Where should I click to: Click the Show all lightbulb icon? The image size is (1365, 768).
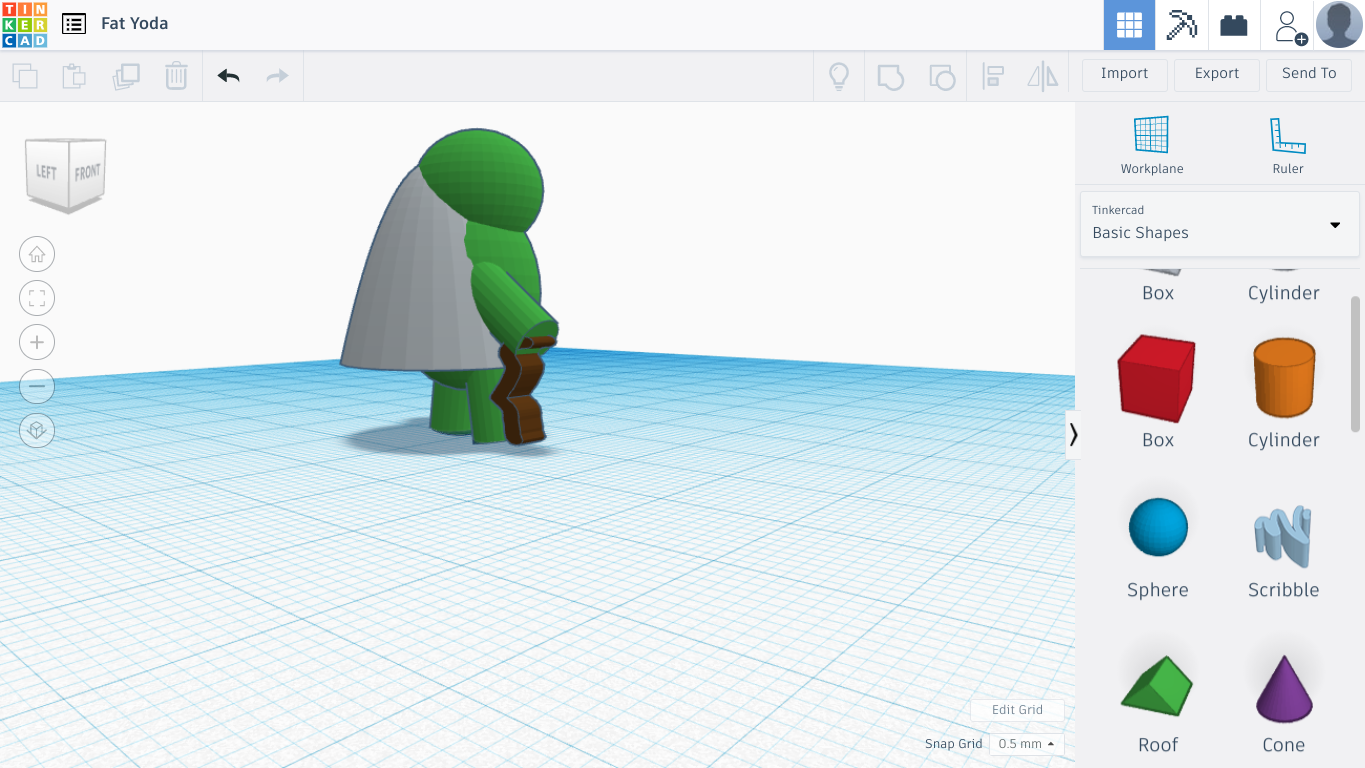[x=839, y=76]
